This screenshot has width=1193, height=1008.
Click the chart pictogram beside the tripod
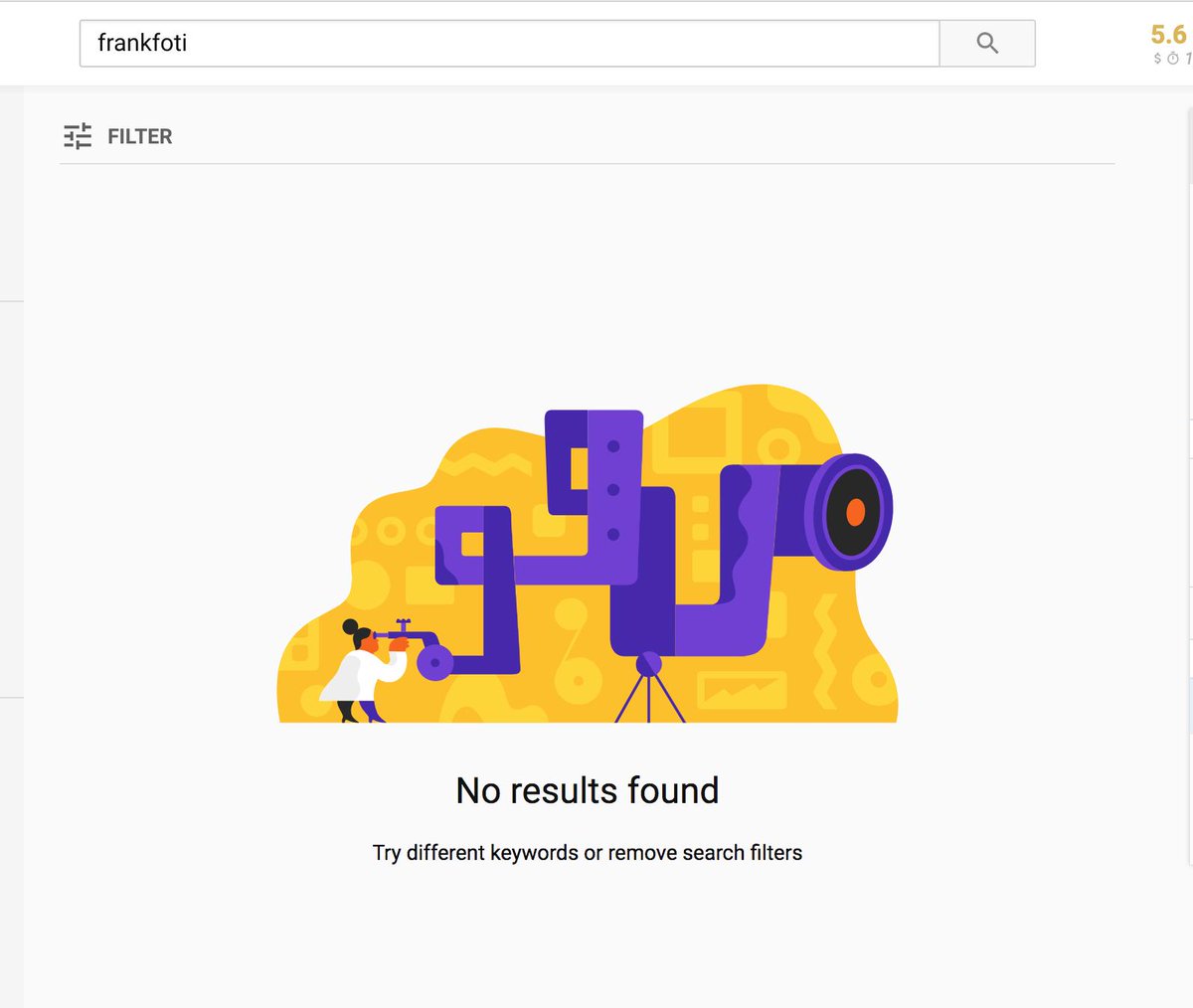(742, 689)
